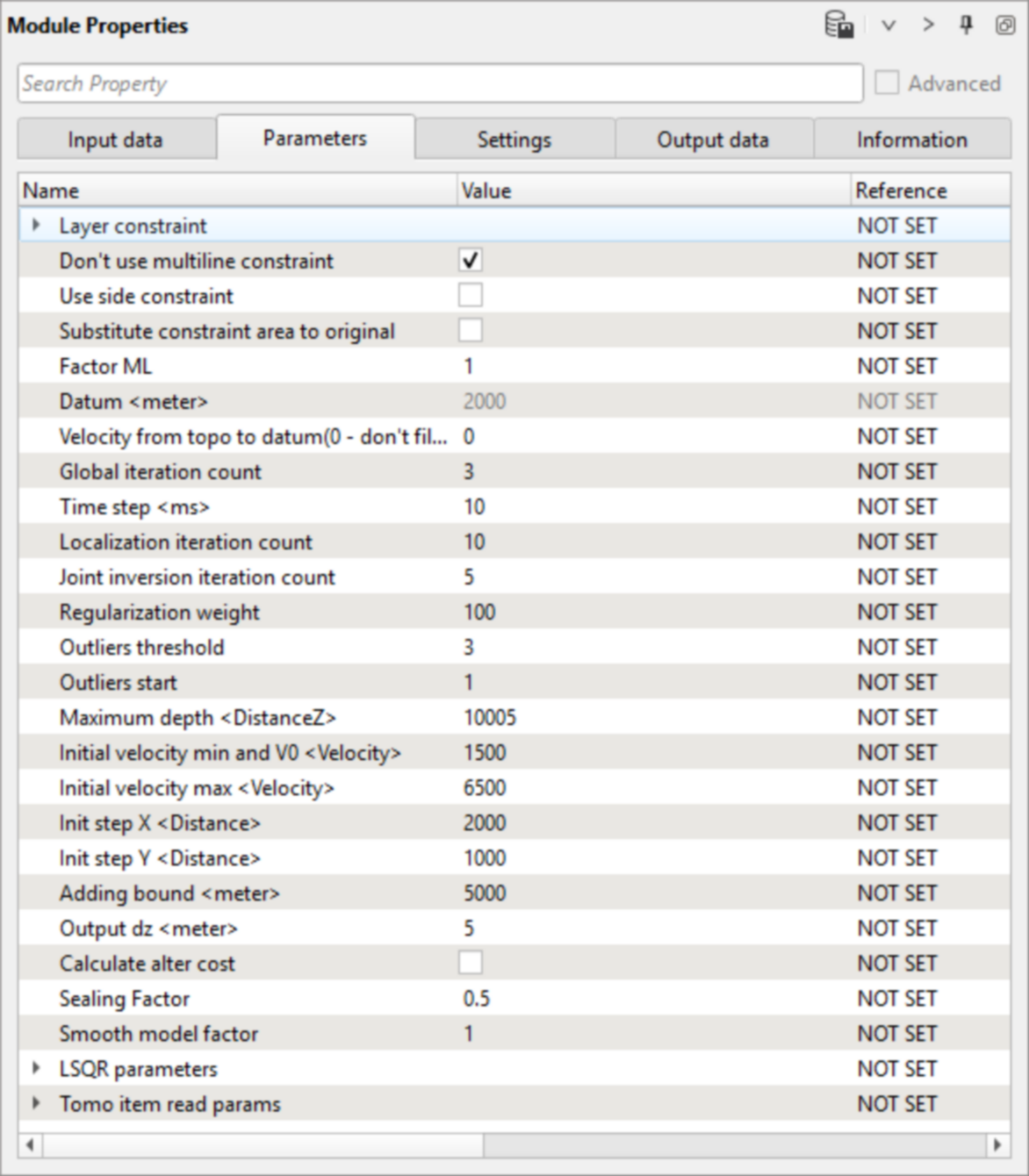Toggle the Advanced checkbox
Image resolution: width=1029 pixels, height=1176 pixels.
coord(887,83)
